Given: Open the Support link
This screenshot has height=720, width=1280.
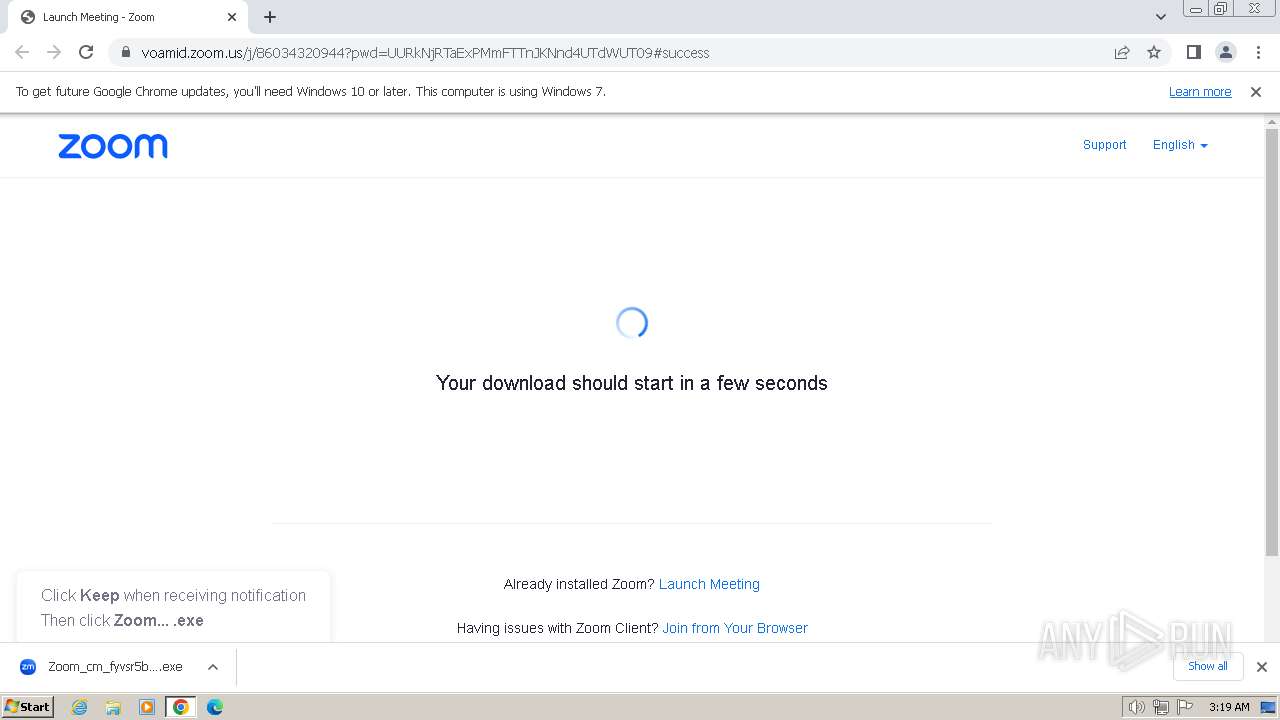Looking at the screenshot, I should (x=1104, y=145).
